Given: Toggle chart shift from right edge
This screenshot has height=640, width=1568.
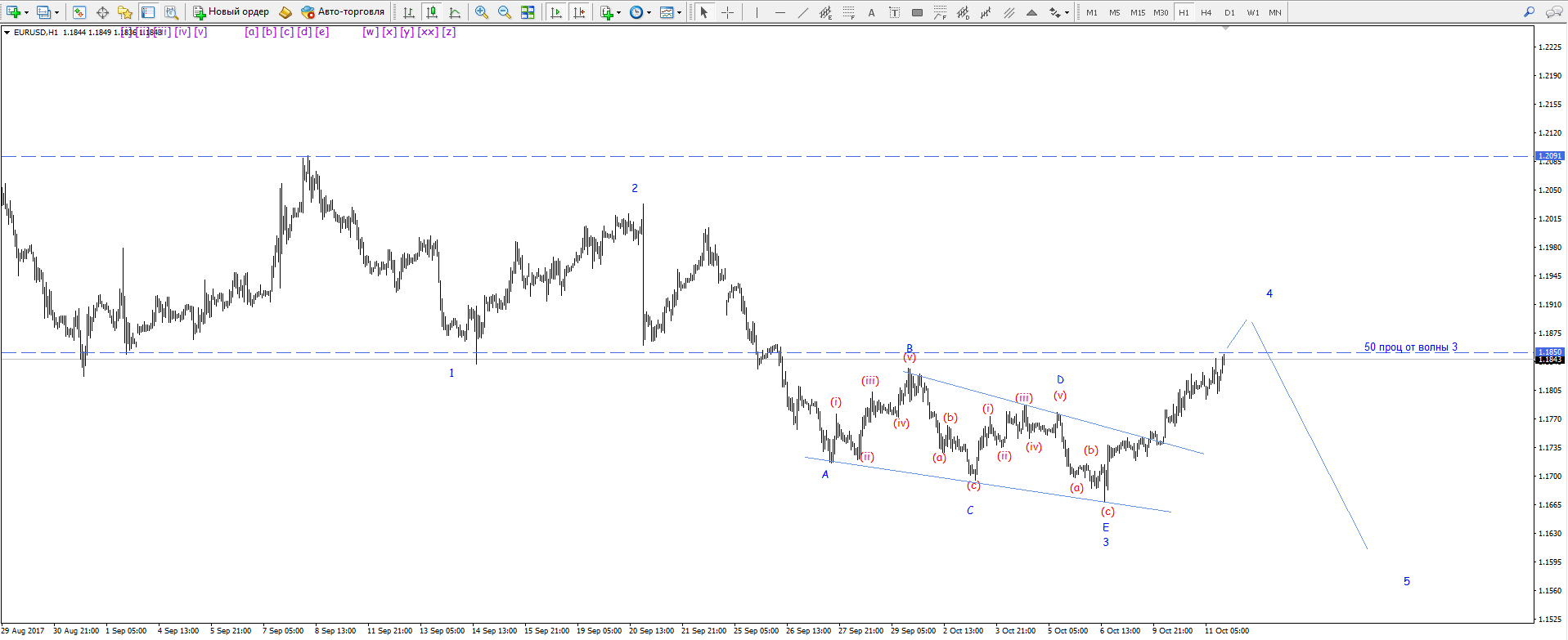Looking at the screenshot, I should [579, 12].
